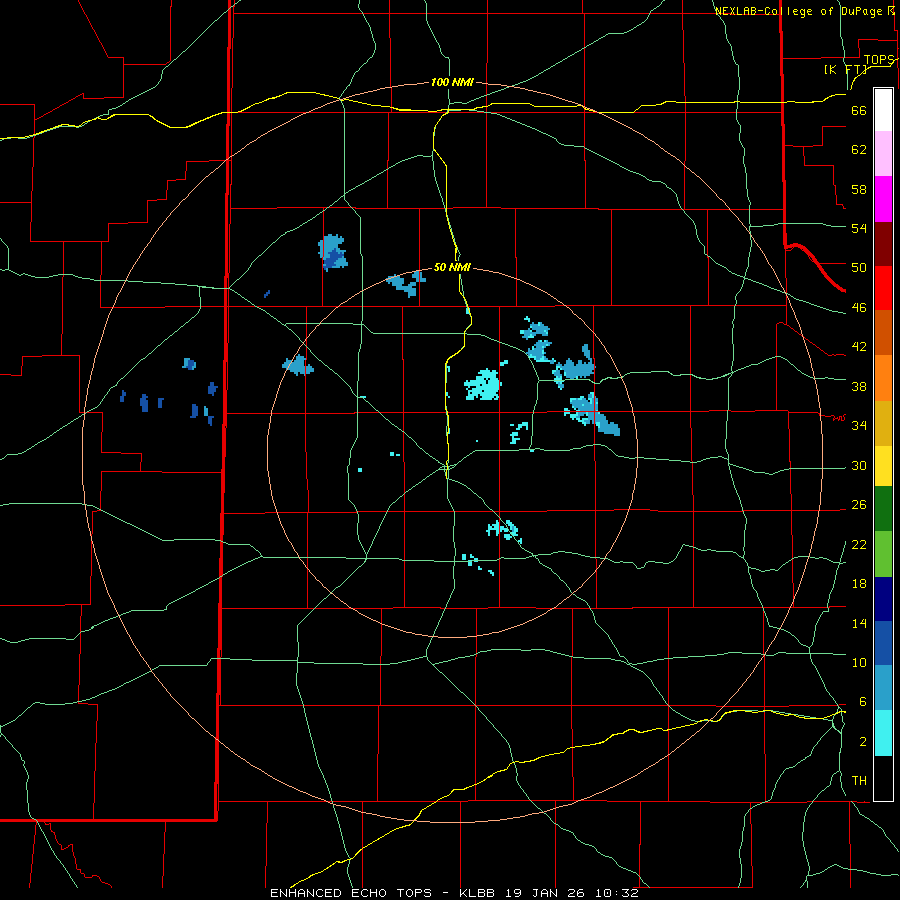
Task: Click the 50 NMI range ring label
Action: coord(452,267)
